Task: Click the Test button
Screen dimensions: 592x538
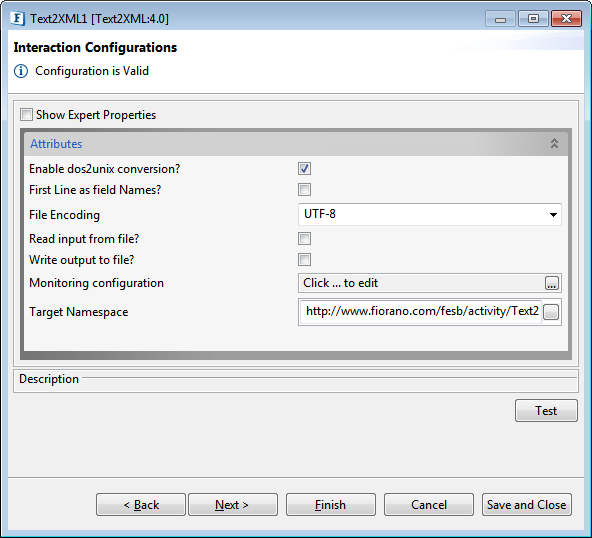Action: tap(546, 410)
